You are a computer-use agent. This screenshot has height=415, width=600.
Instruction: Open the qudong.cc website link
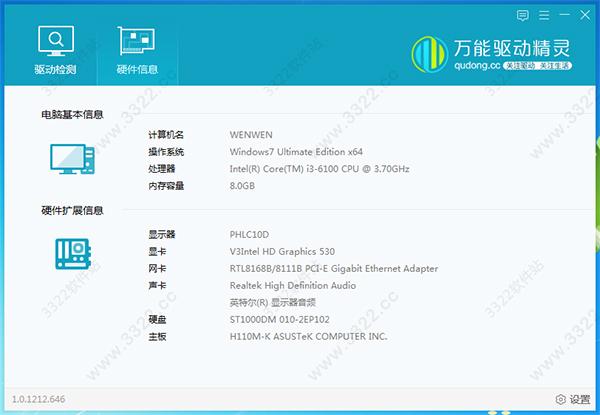coord(477,65)
